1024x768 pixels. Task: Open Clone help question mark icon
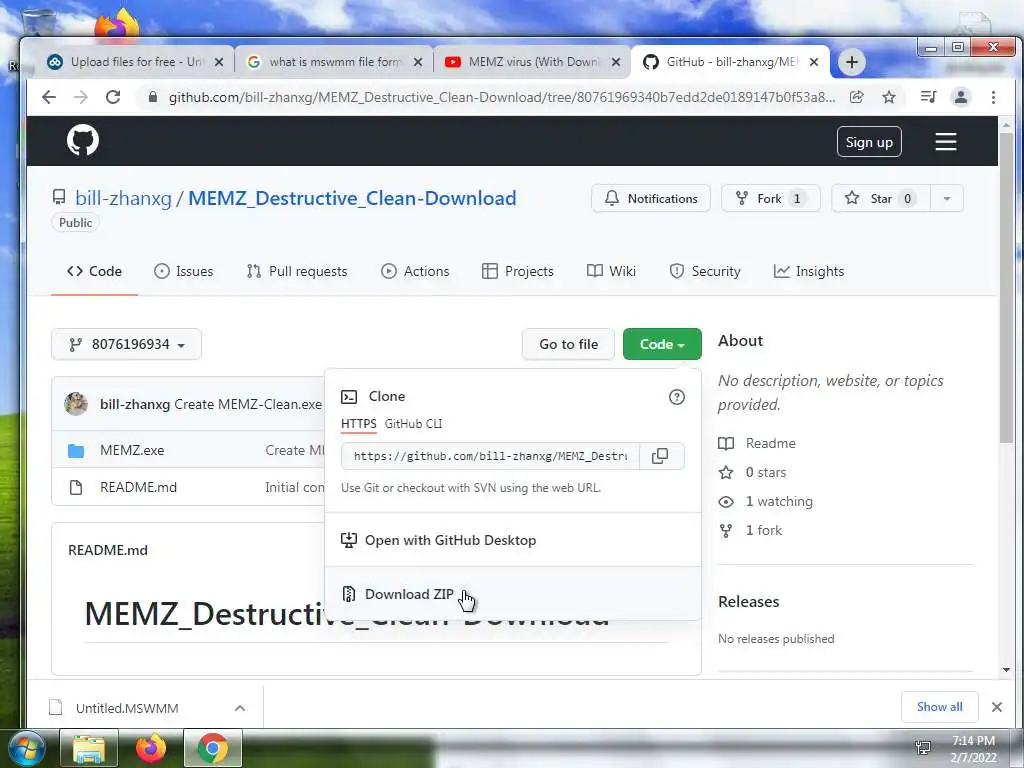[677, 397]
